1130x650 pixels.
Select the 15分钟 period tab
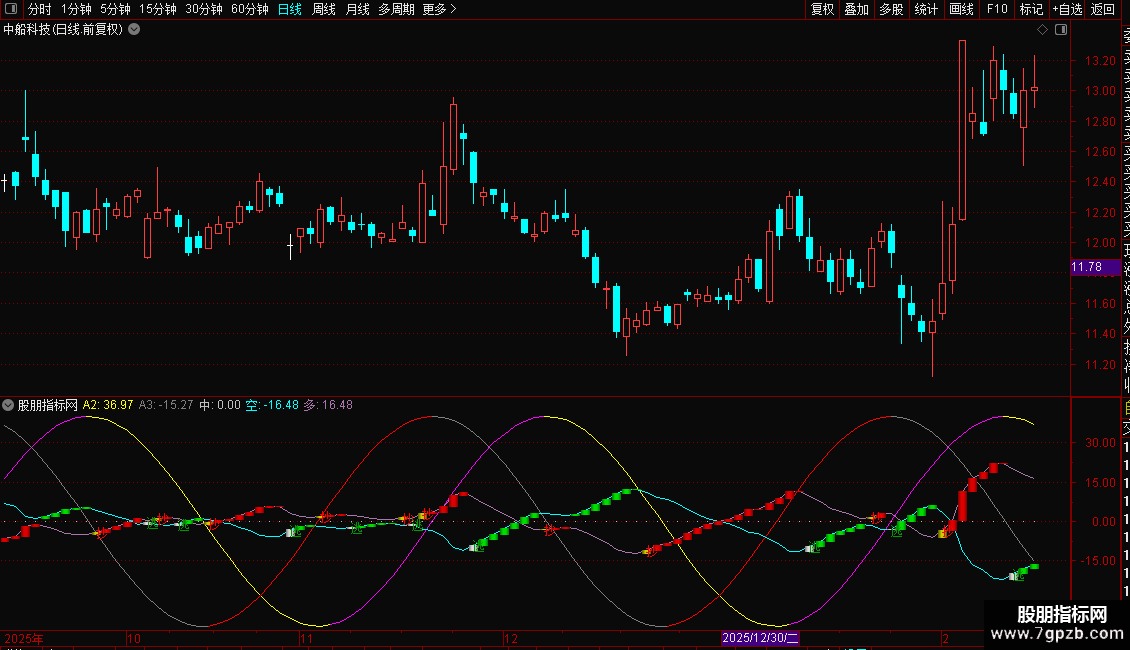pos(158,9)
